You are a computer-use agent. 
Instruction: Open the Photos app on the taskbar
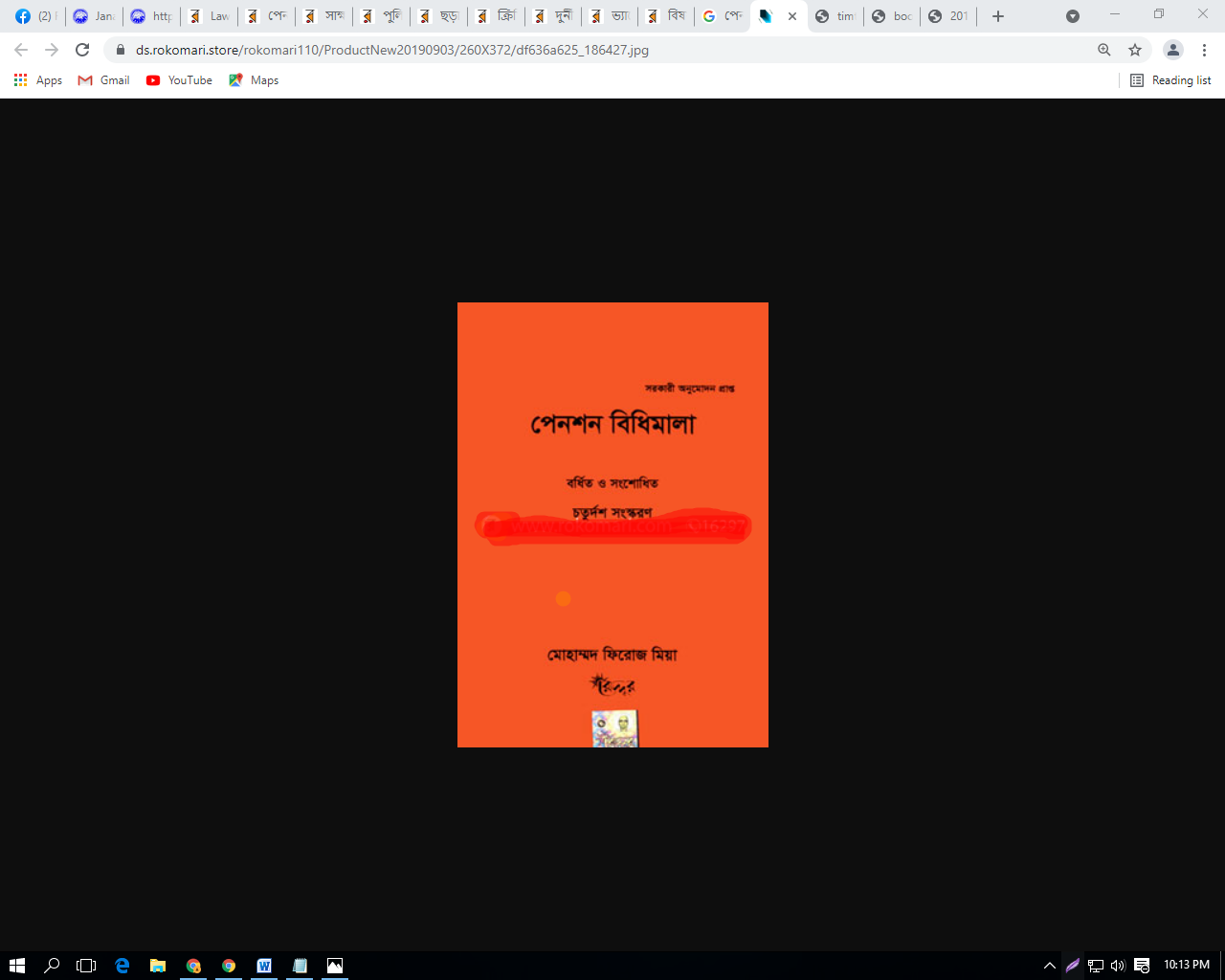click(335, 966)
